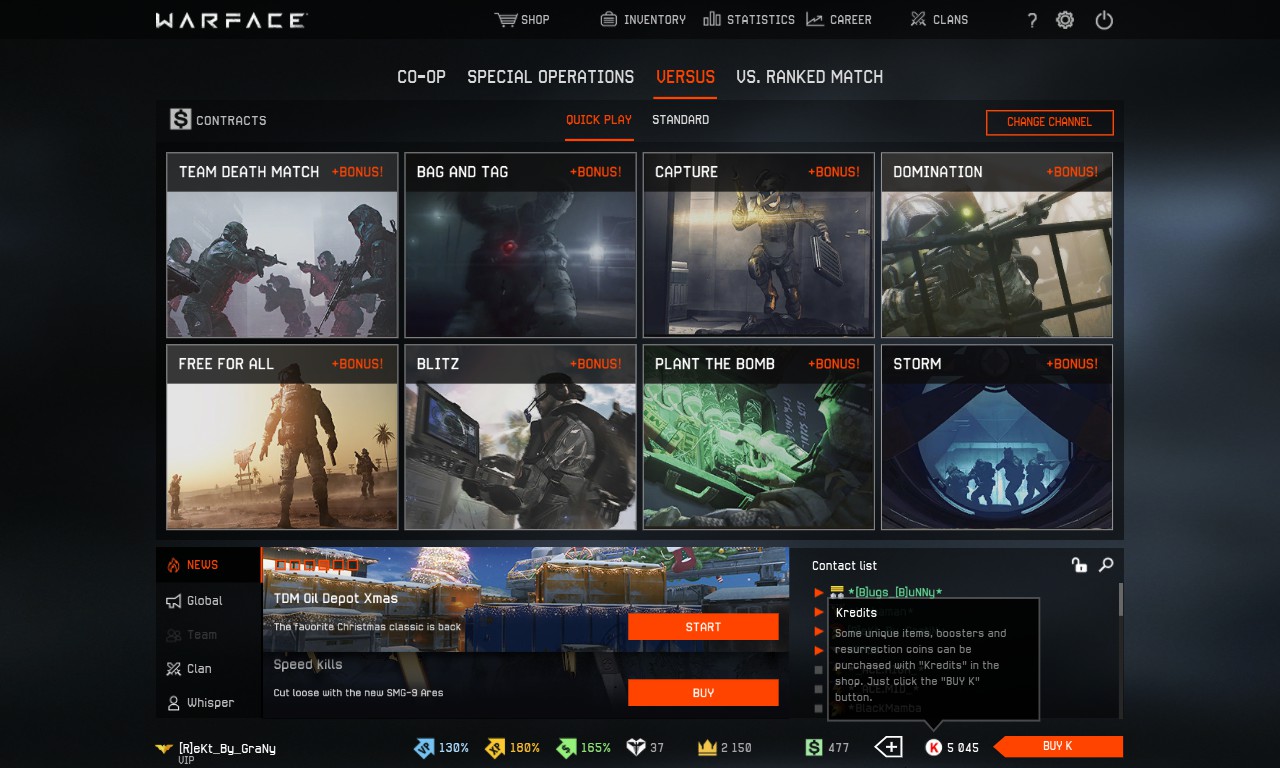
Task: Click the blue 130% booster icon
Action: (x=424, y=747)
